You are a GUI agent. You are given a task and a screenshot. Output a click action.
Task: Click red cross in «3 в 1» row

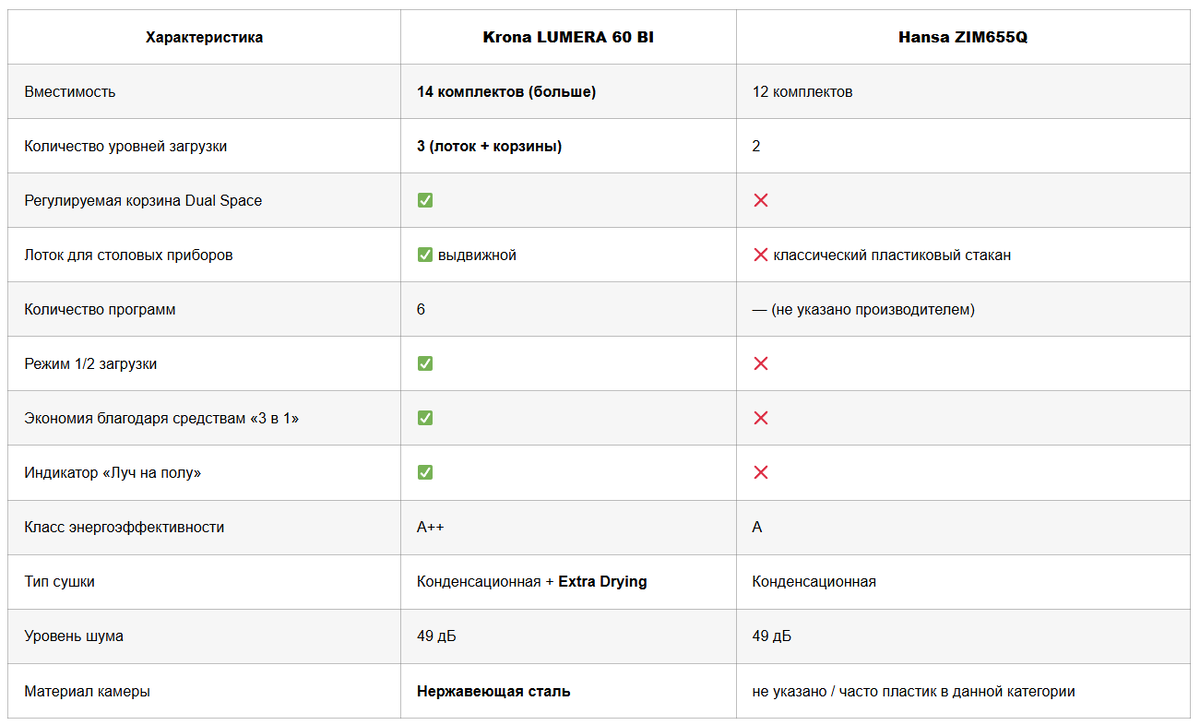click(x=760, y=418)
